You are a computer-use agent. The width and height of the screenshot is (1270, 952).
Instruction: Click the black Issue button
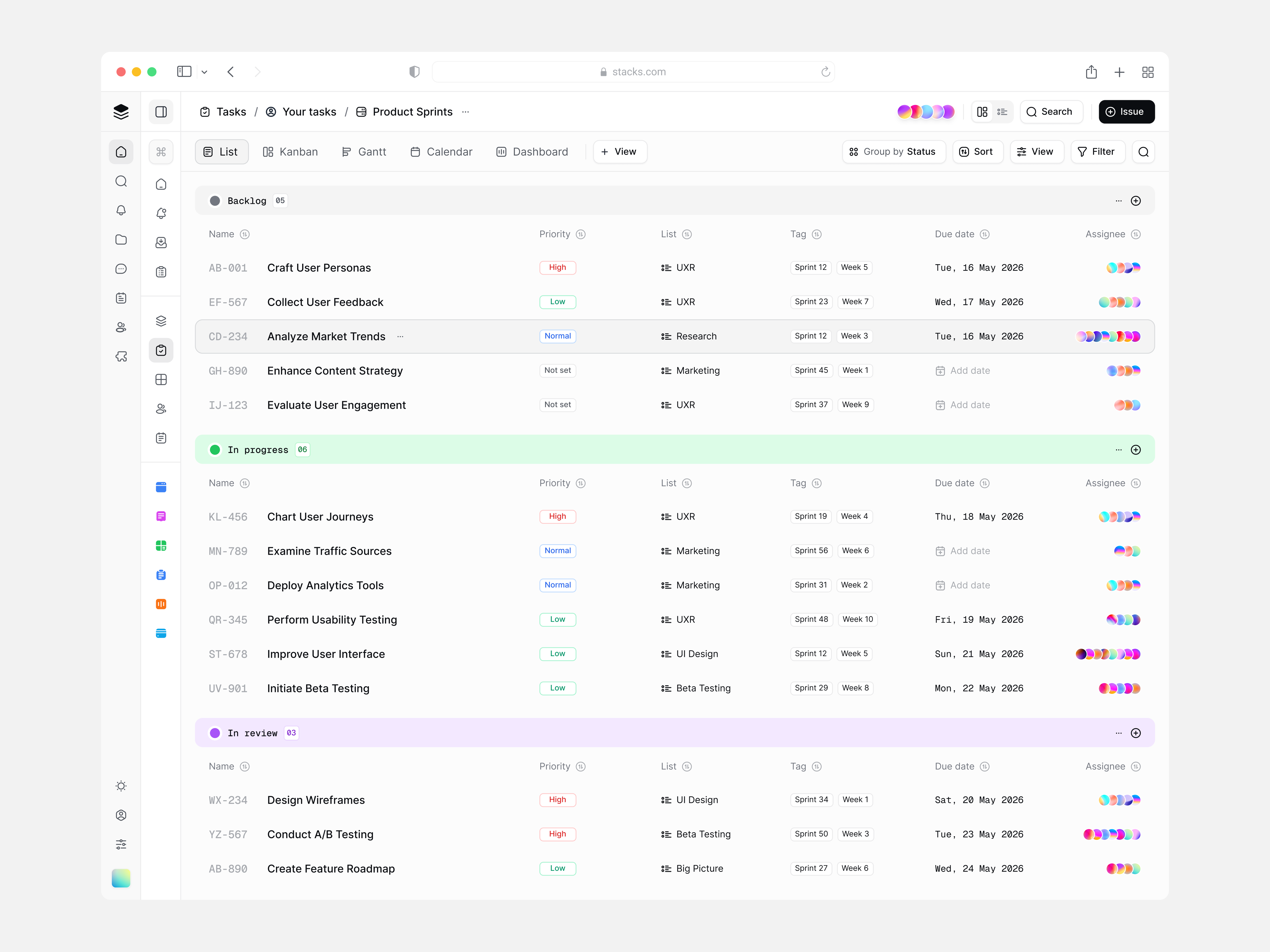click(1126, 112)
